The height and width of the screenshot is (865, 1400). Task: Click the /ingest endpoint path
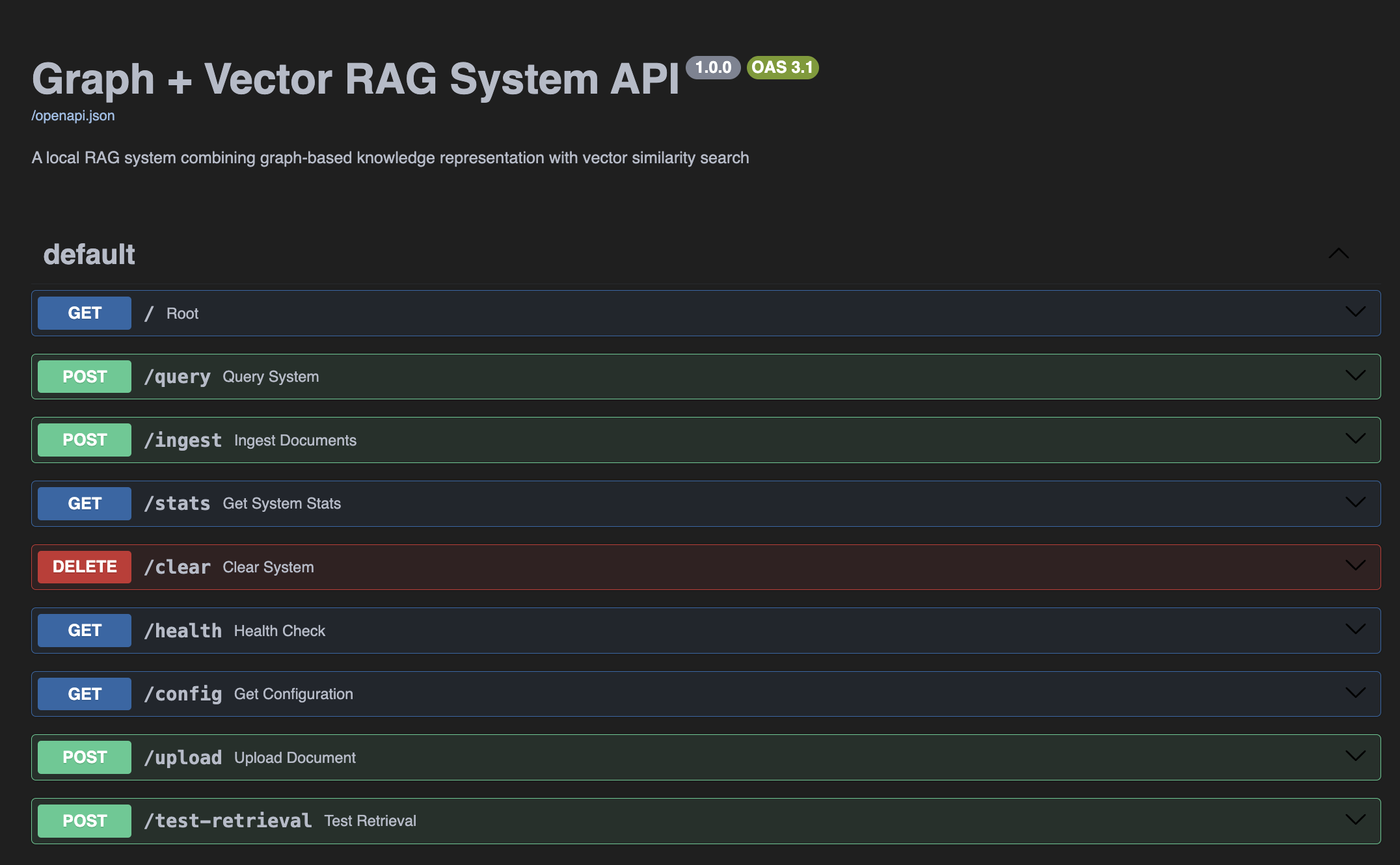tap(183, 440)
